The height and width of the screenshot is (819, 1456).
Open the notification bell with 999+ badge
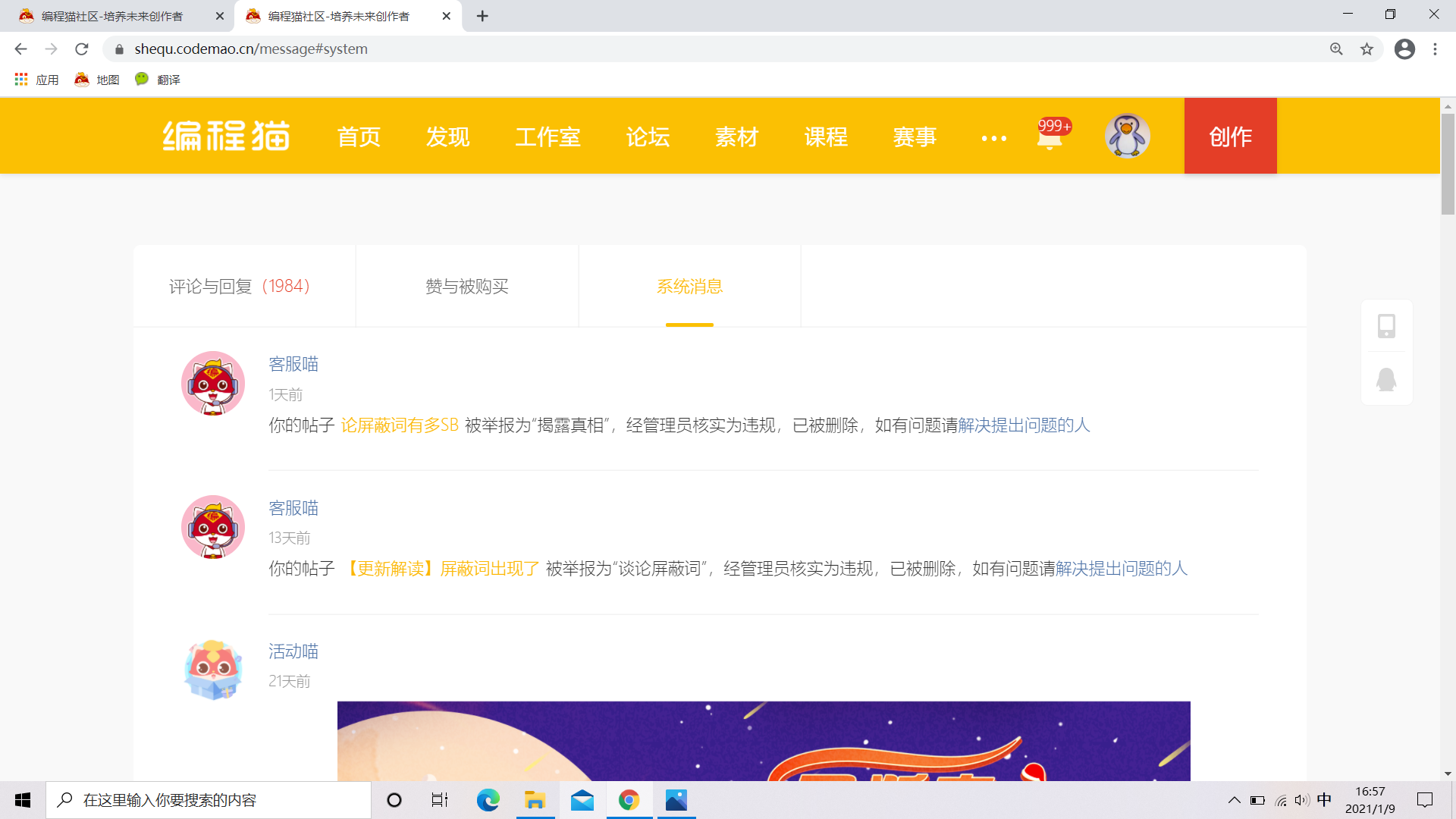[1052, 135]
